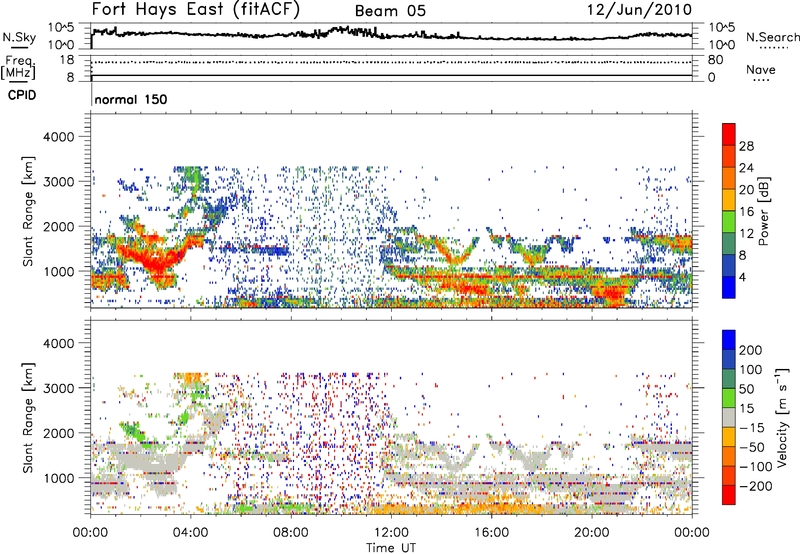The height and width of the screenshot is (554, 800).
Task: Click the 'N.Sky' legend label
Action: tap(19, 37)
